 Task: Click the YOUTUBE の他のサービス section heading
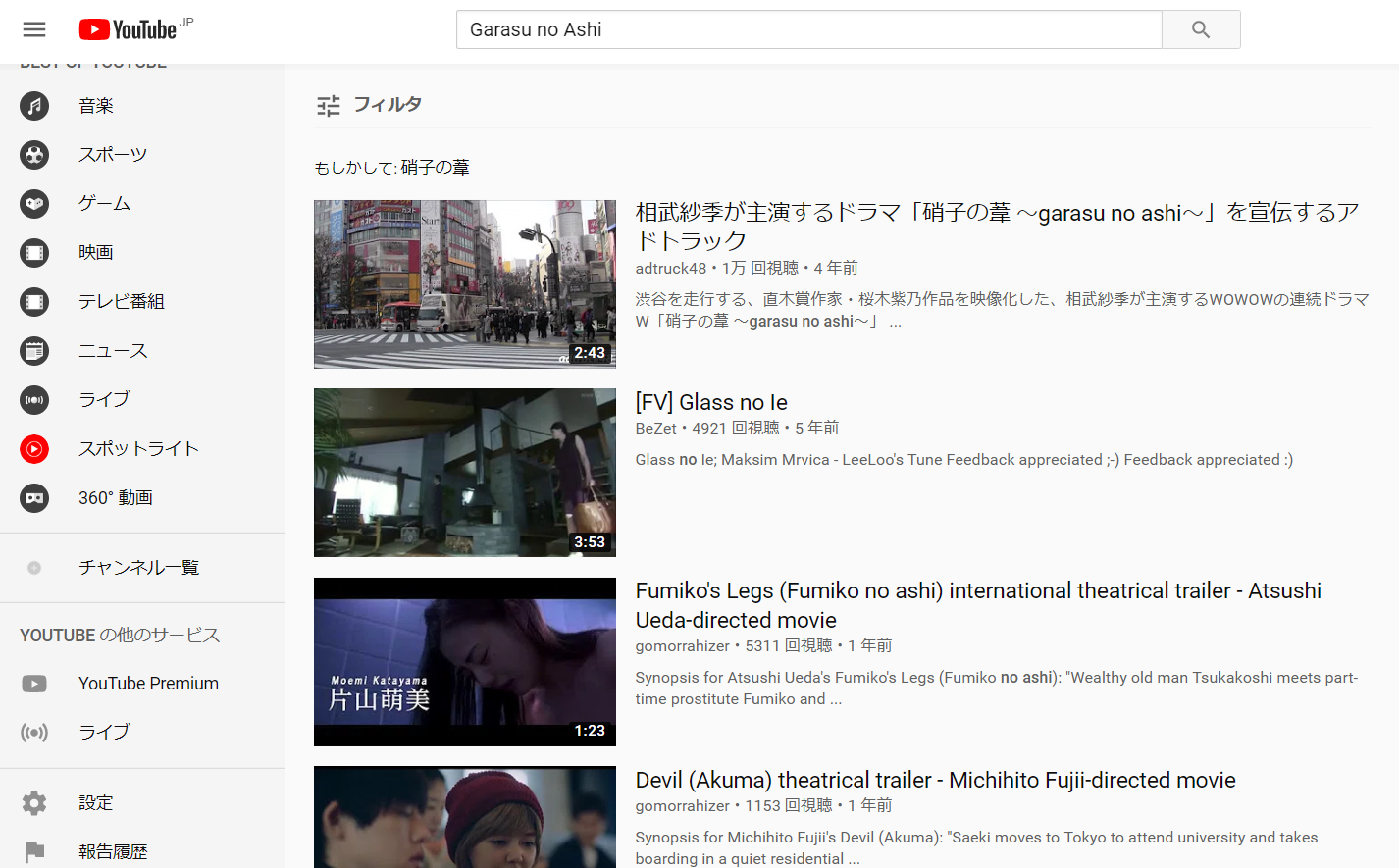(x=120, y=636)
